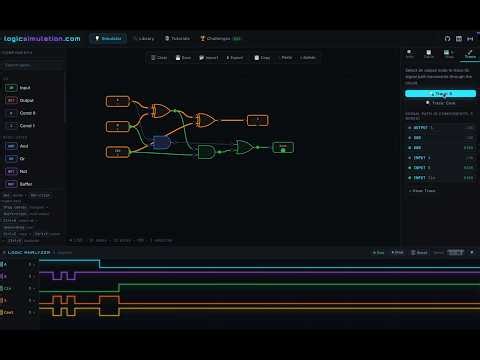This screenshot has width=480, height=360.
Task: Click the Export toolbar button
Action: click(x=235, y=58)
